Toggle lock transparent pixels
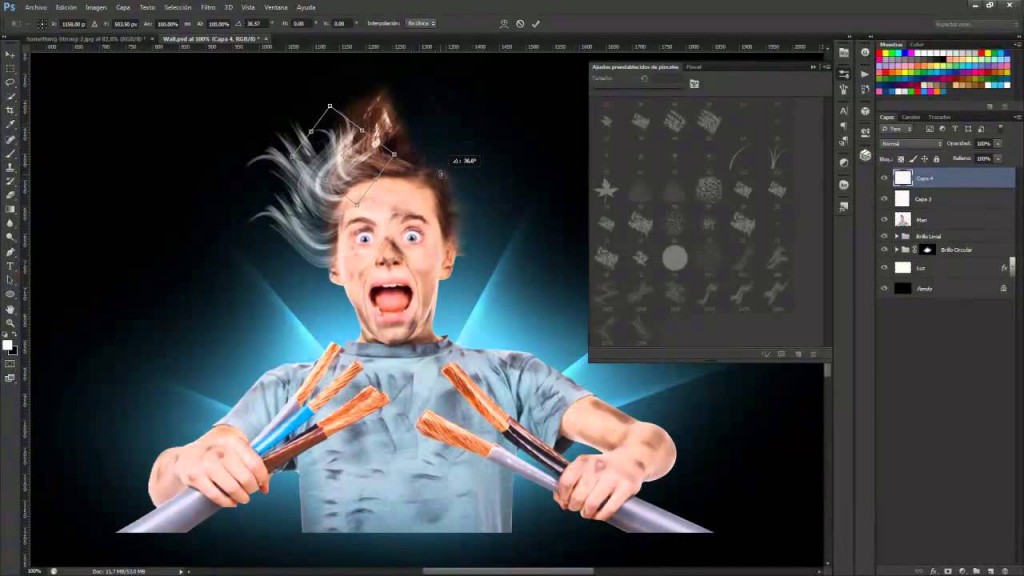The image size is (1024, 576). pos(901,159)
